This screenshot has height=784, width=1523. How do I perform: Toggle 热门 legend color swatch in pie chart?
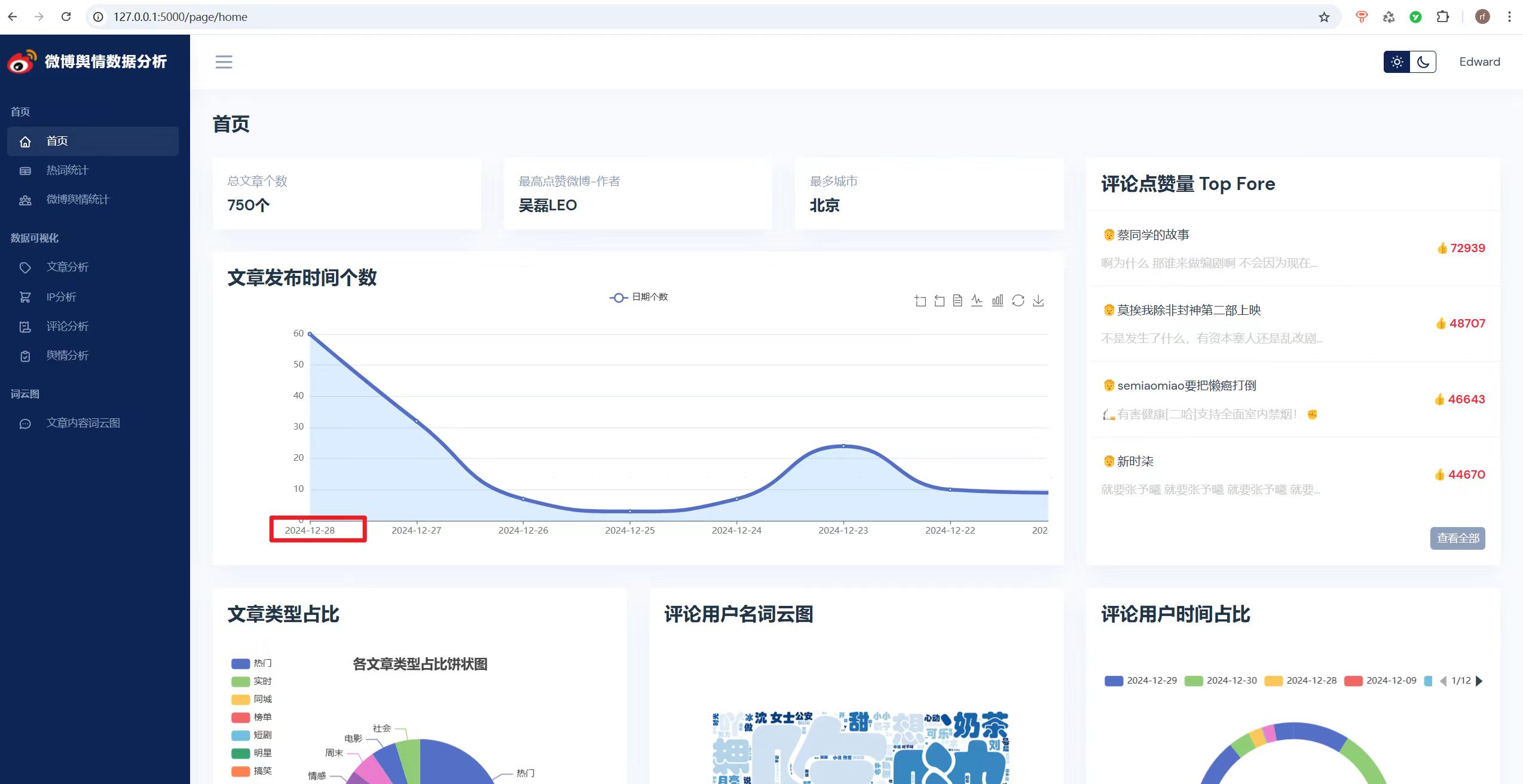[240, 663]
